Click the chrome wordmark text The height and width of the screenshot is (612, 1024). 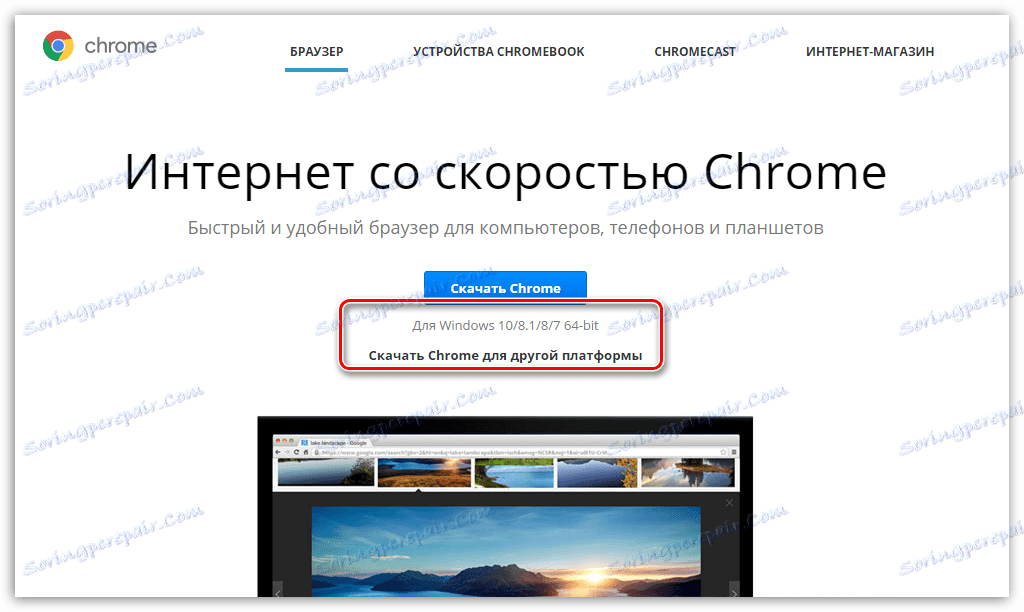tap(121, 46)
